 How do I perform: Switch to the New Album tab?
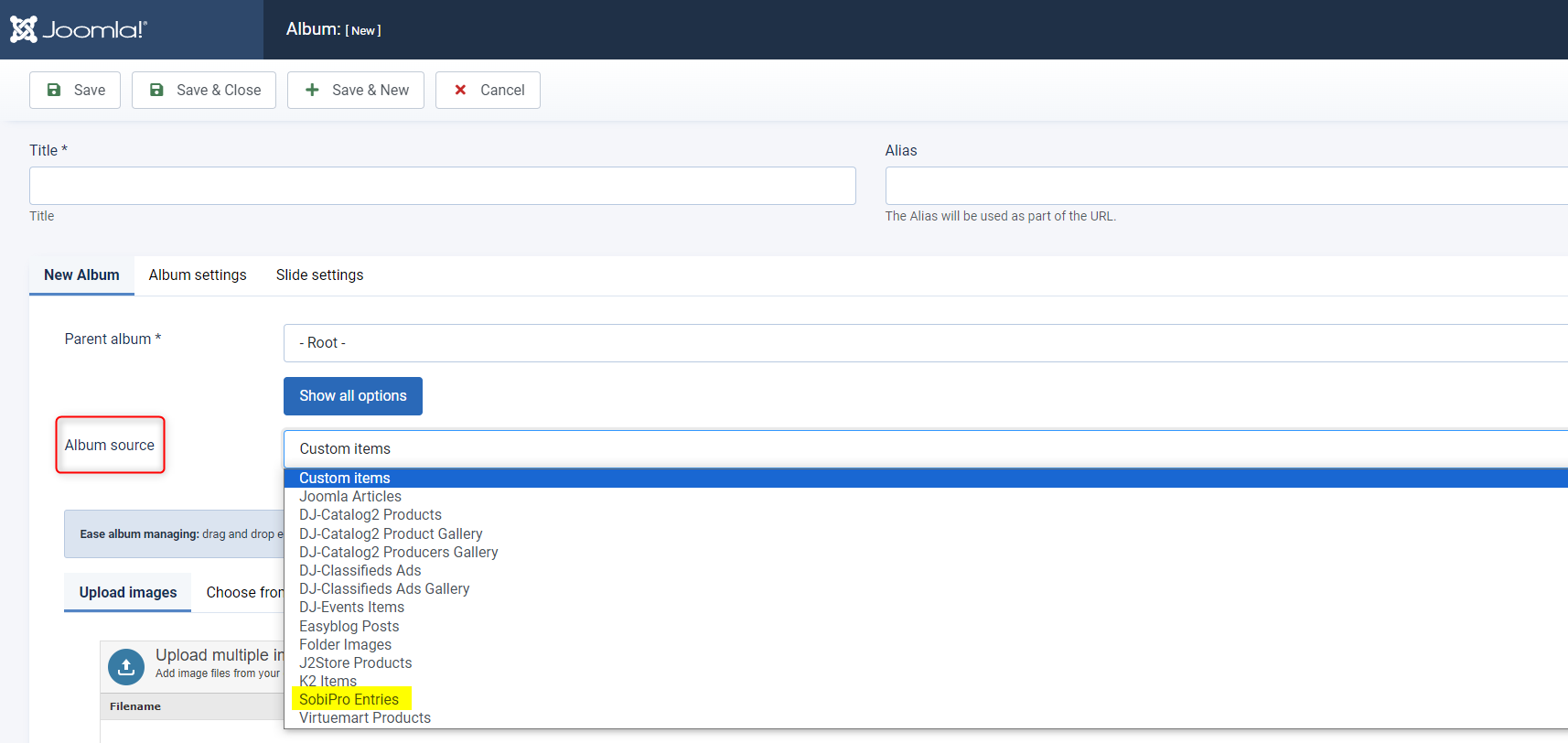[81, 275]
